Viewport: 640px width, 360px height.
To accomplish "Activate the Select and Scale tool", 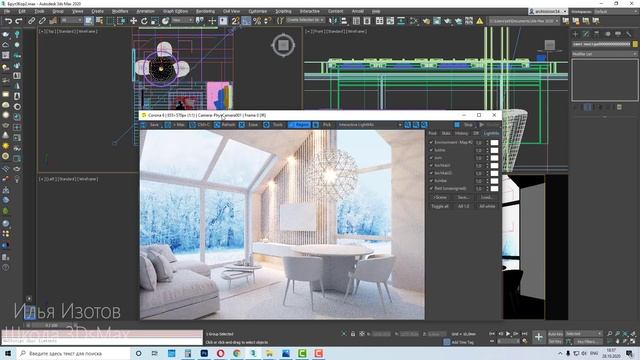I will coord(155,21).
